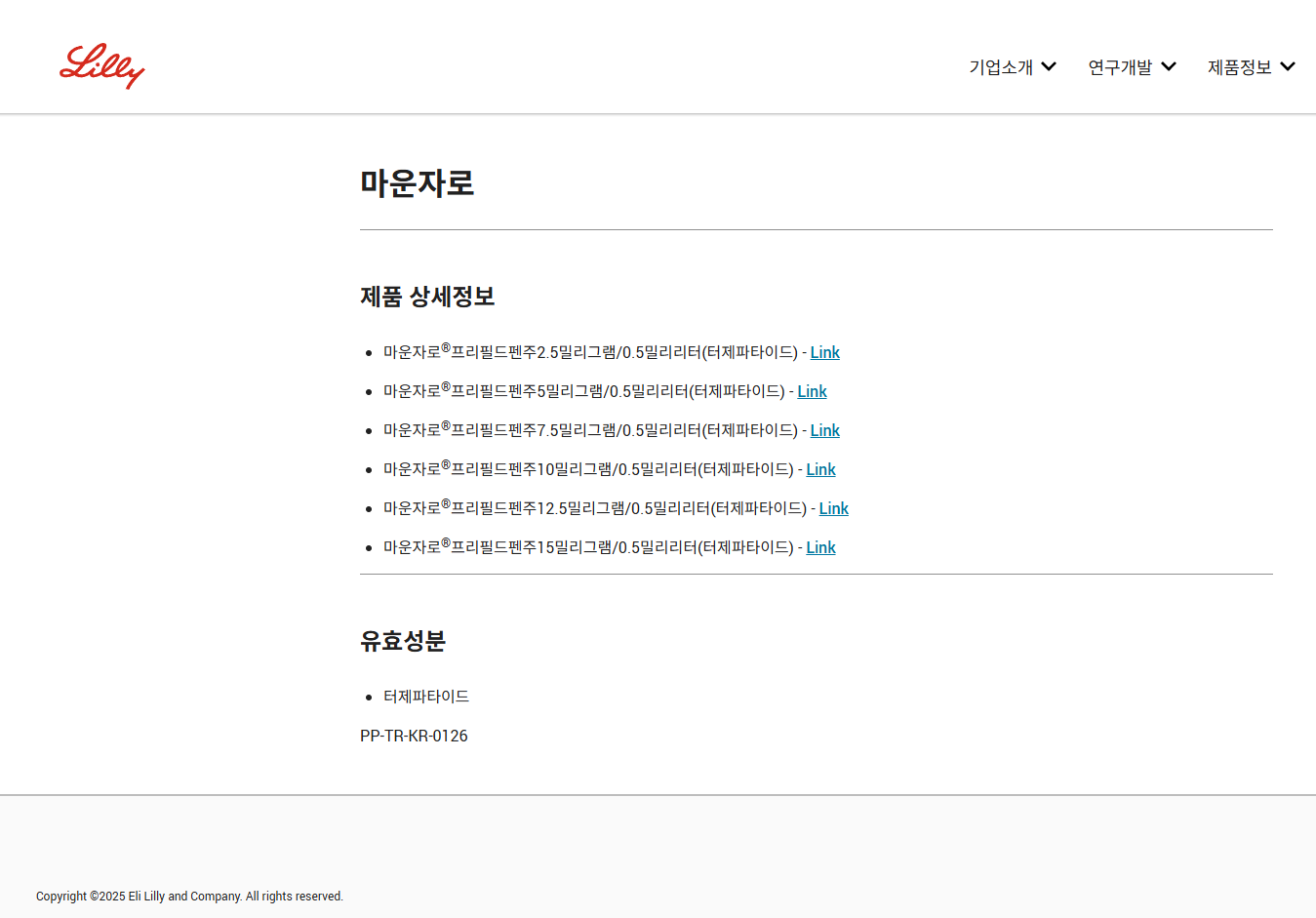Click the 마운자로 프리필드펜주12.5밀리그램 product name text
Image resolution: width=1316 pixels, height=918 pixels.
pyautogui.click(x=595, y=508)
